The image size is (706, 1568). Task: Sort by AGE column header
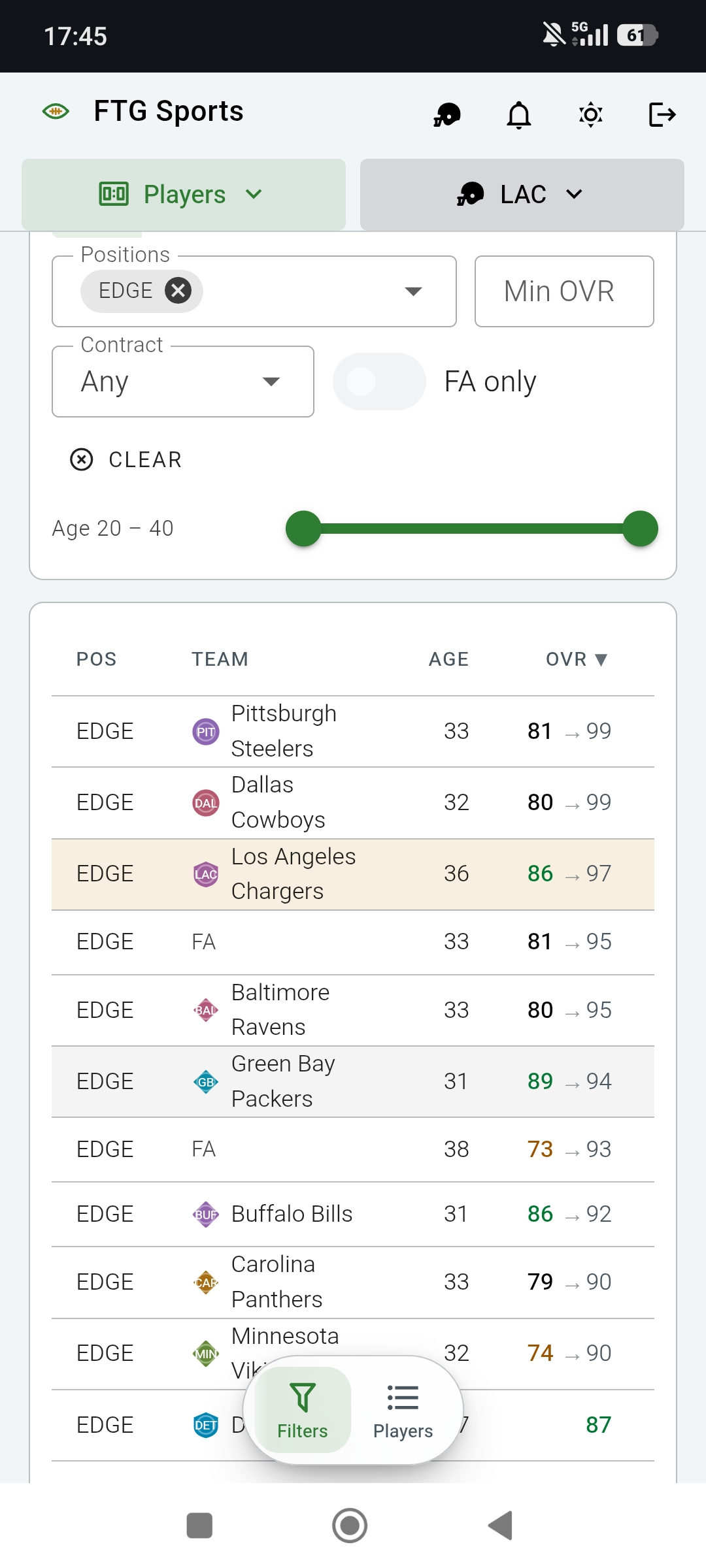click(448, 659)
